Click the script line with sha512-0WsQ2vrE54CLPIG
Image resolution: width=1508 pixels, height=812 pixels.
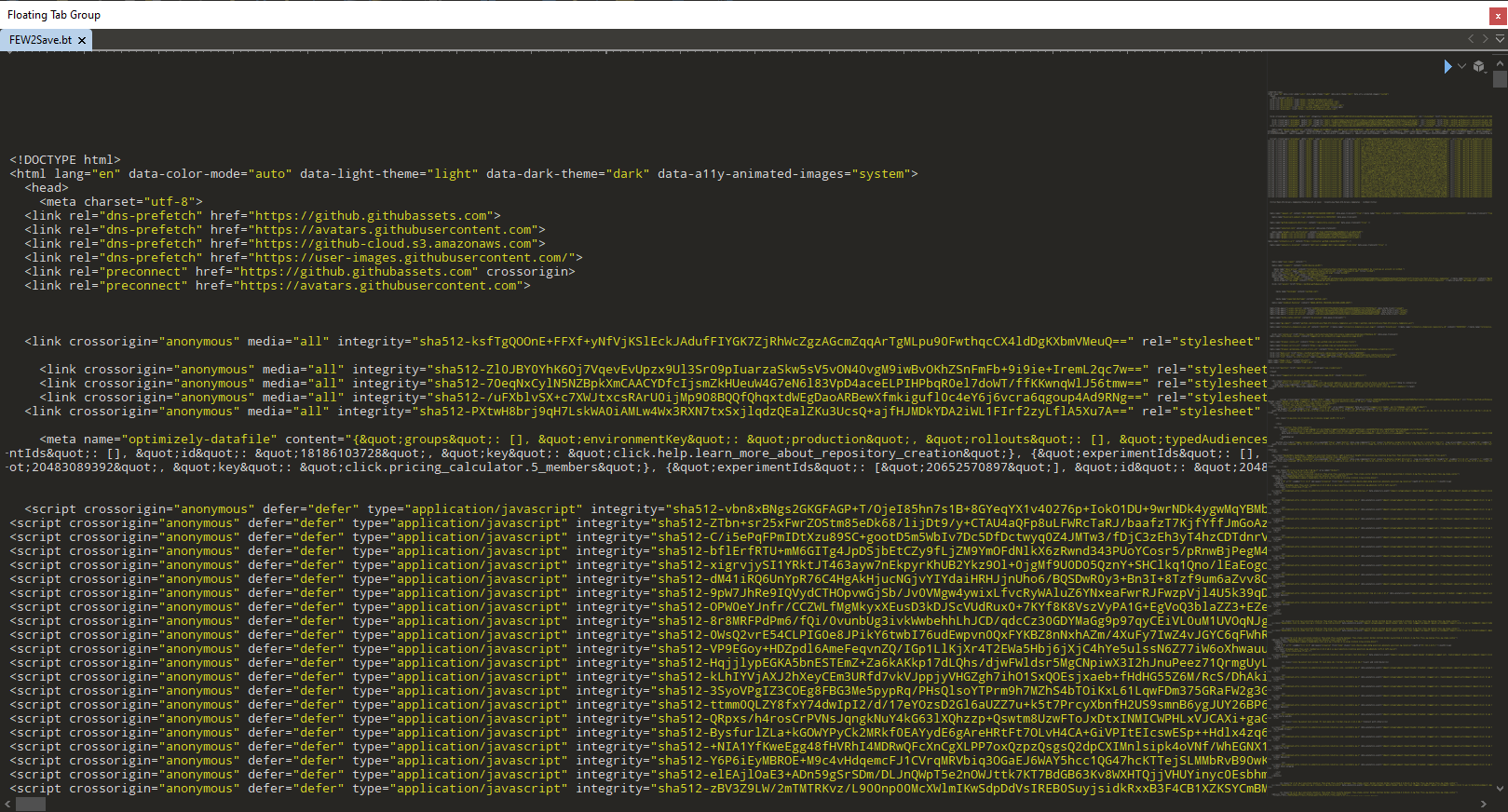[638, 635]
